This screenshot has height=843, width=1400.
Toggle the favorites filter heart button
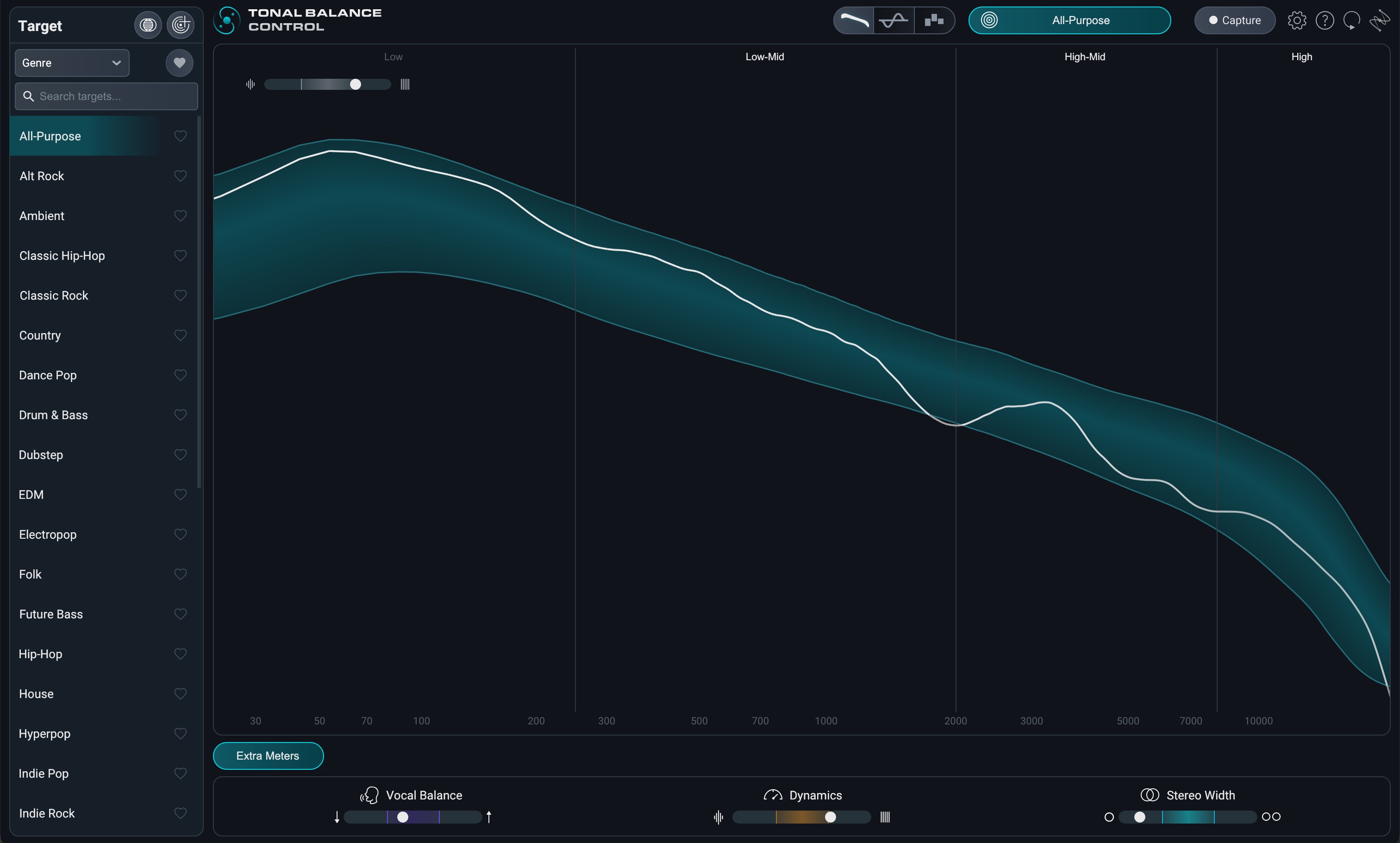pos(180,63)
